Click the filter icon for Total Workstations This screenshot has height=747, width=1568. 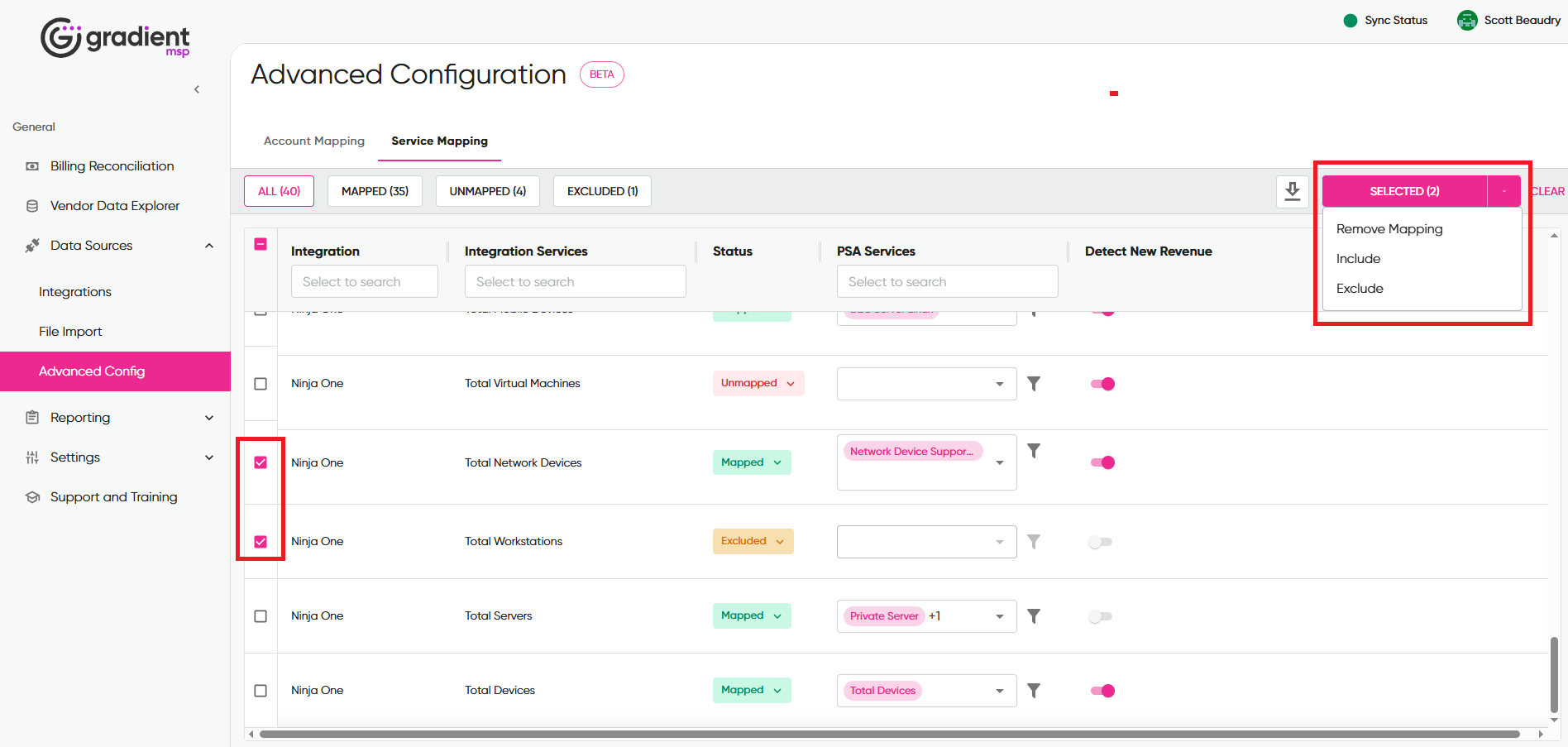click(1034, 542)
